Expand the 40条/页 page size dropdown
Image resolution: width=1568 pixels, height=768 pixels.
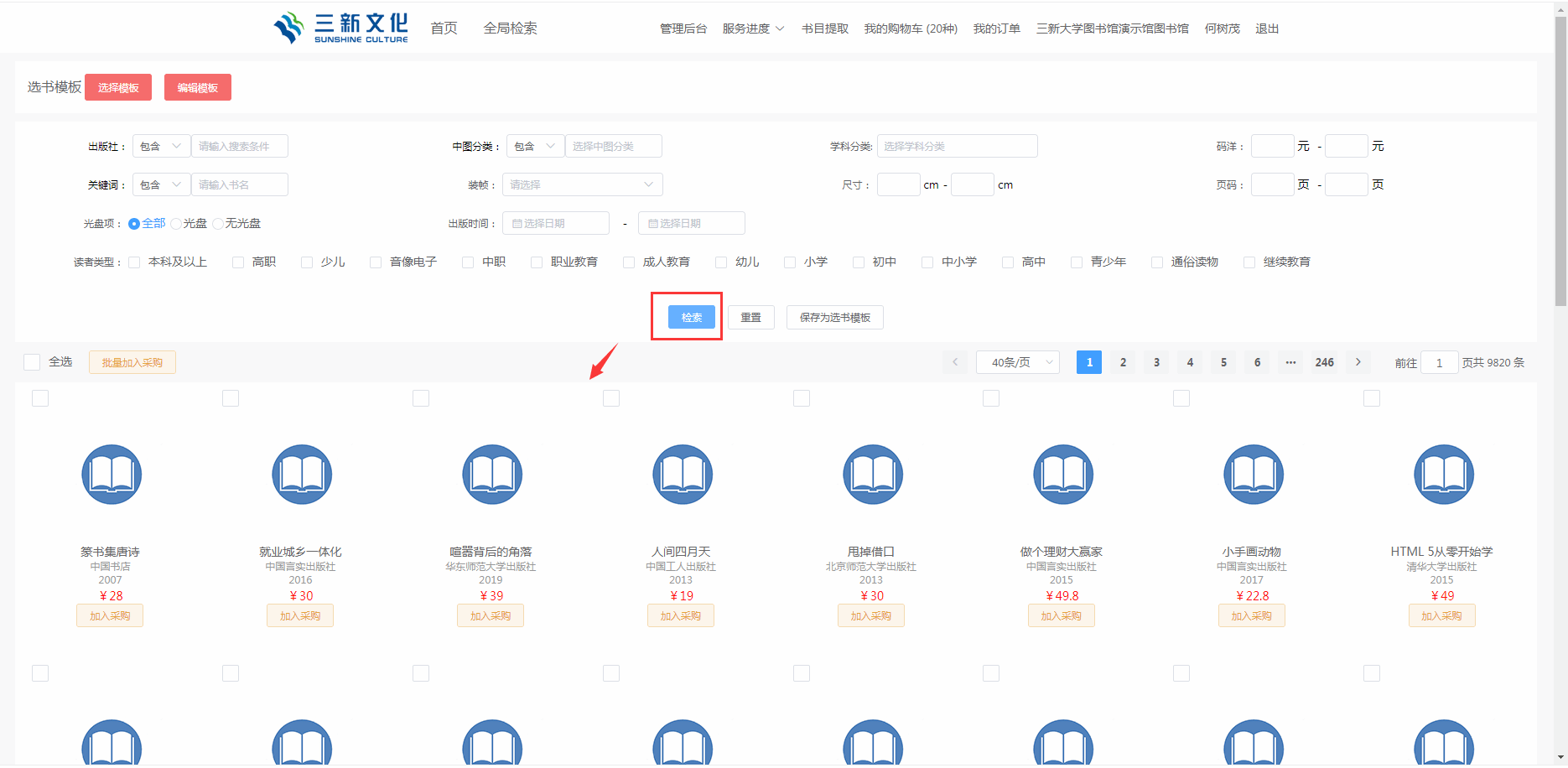(1017, 362)
